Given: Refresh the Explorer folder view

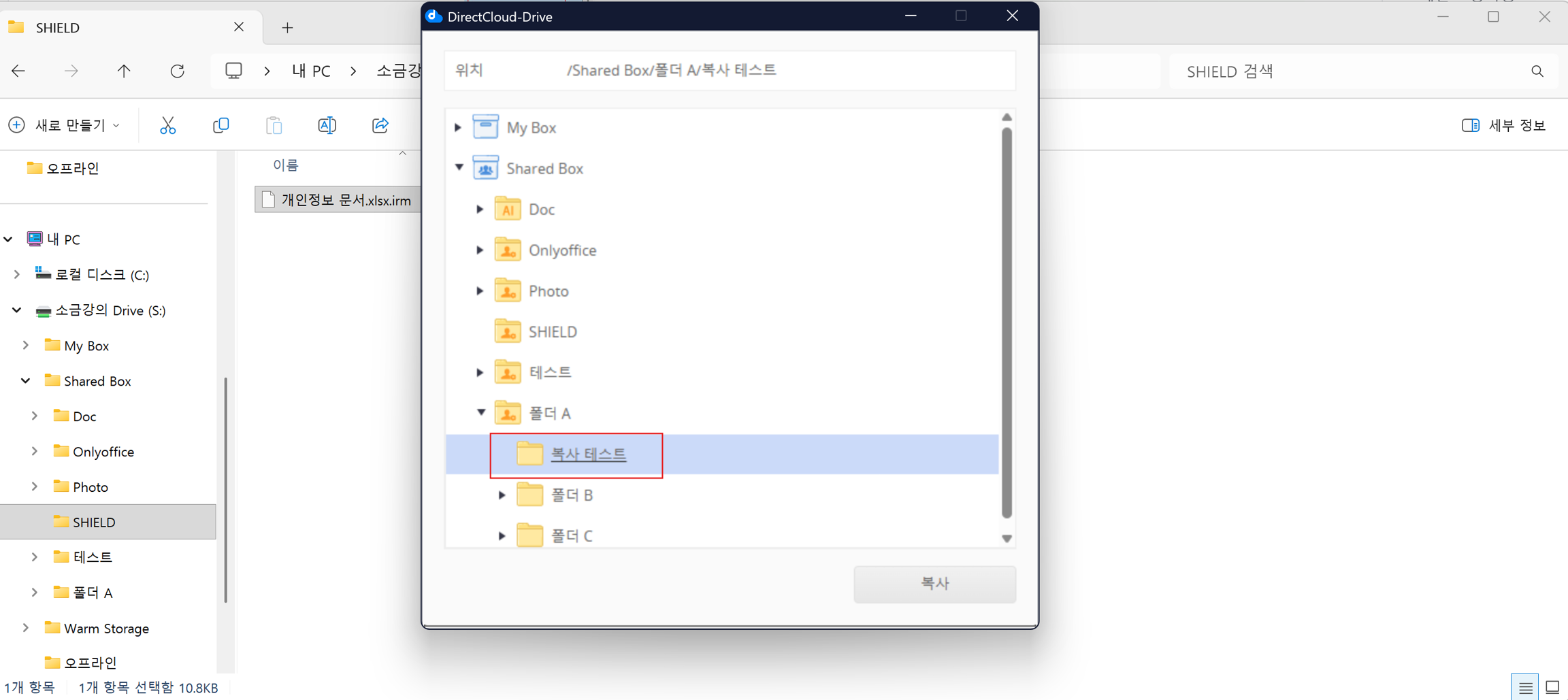Looking at the screenshot, I should [x=178, y=71].
